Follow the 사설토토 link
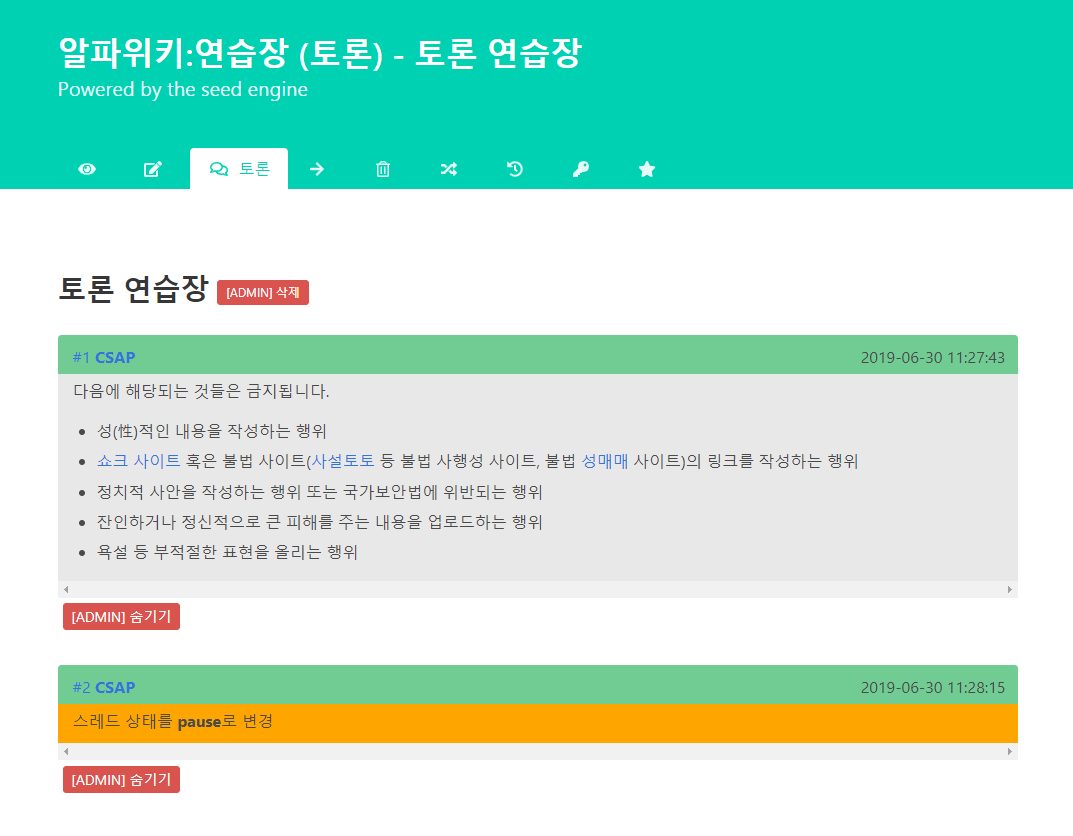Viewport: 1073px width, 836px height. point(343,461)
